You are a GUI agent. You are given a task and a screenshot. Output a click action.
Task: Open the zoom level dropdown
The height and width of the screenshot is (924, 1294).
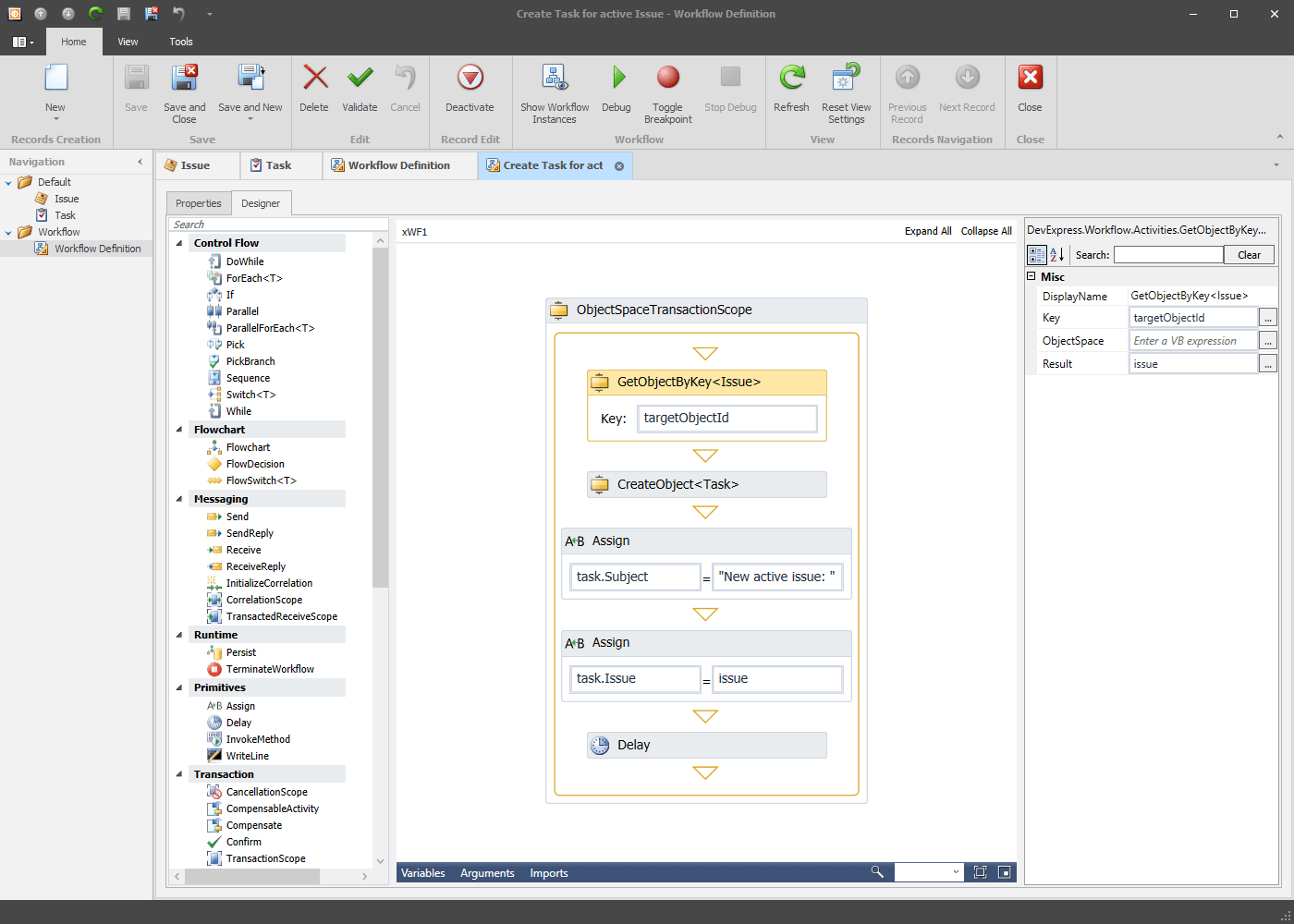(955, 872)
